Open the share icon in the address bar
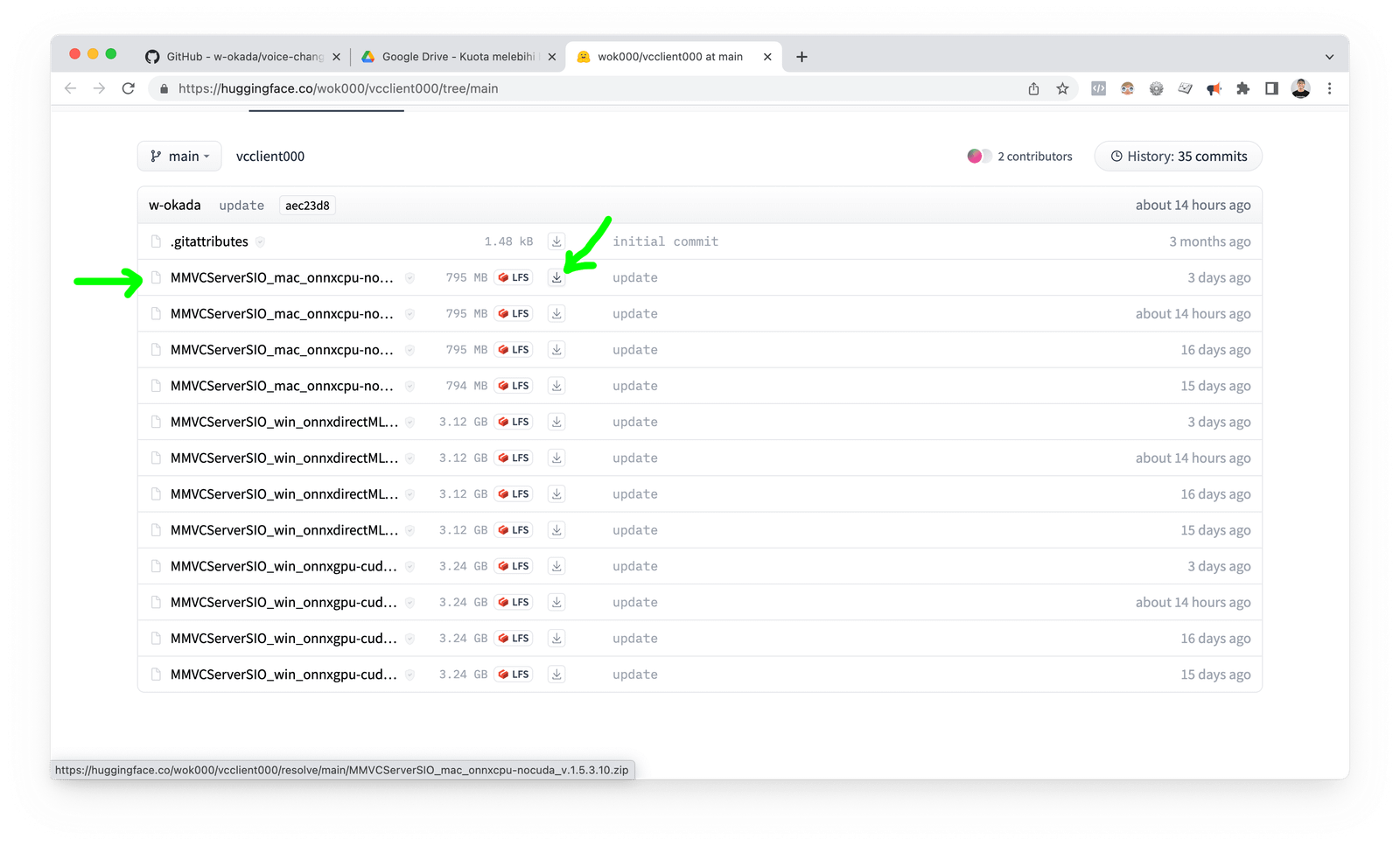The image size is (1400, 846). 1033,88
